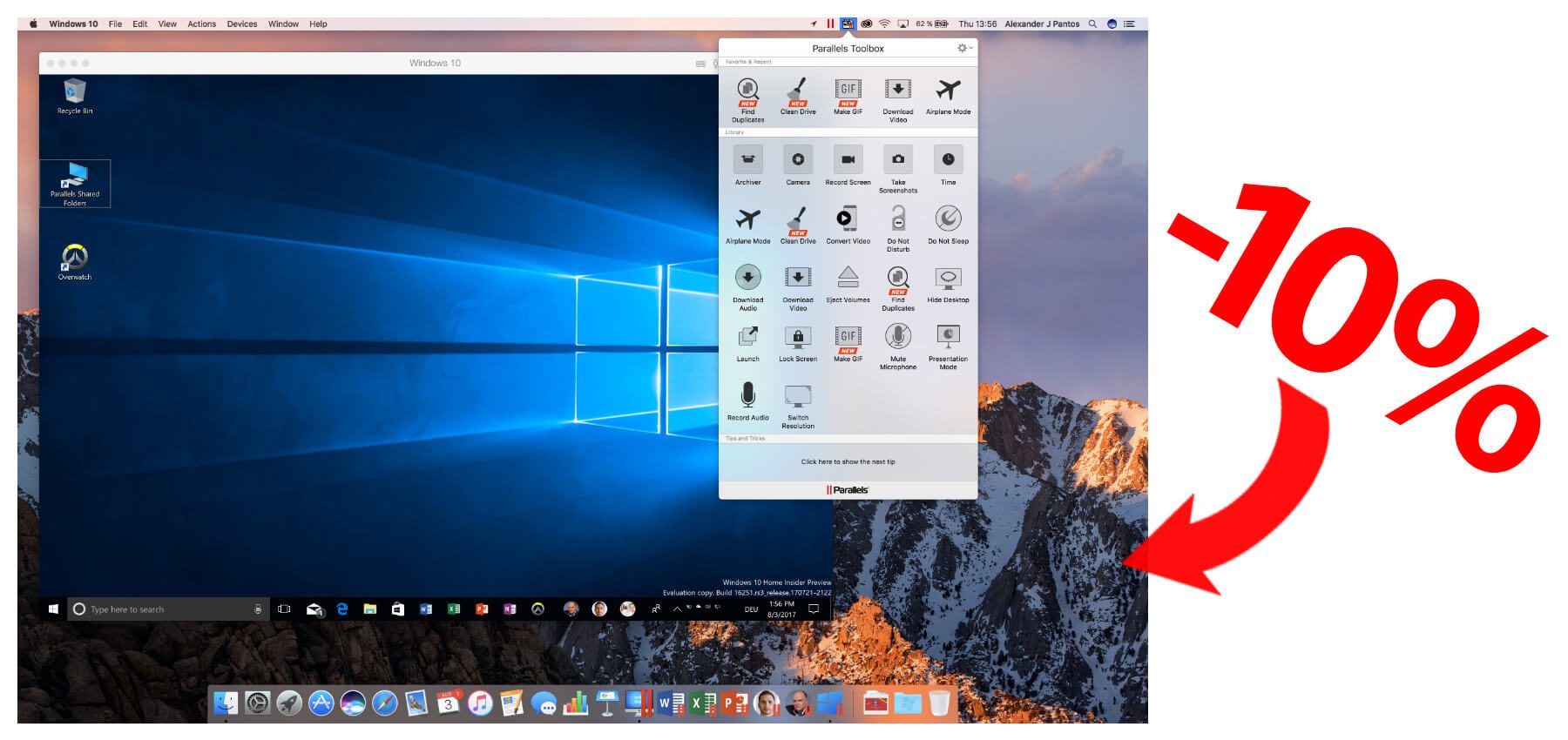Open Download Video in Library section
Screen dimensions: 1568x740
pyautogui.click(x=798, y=287)
